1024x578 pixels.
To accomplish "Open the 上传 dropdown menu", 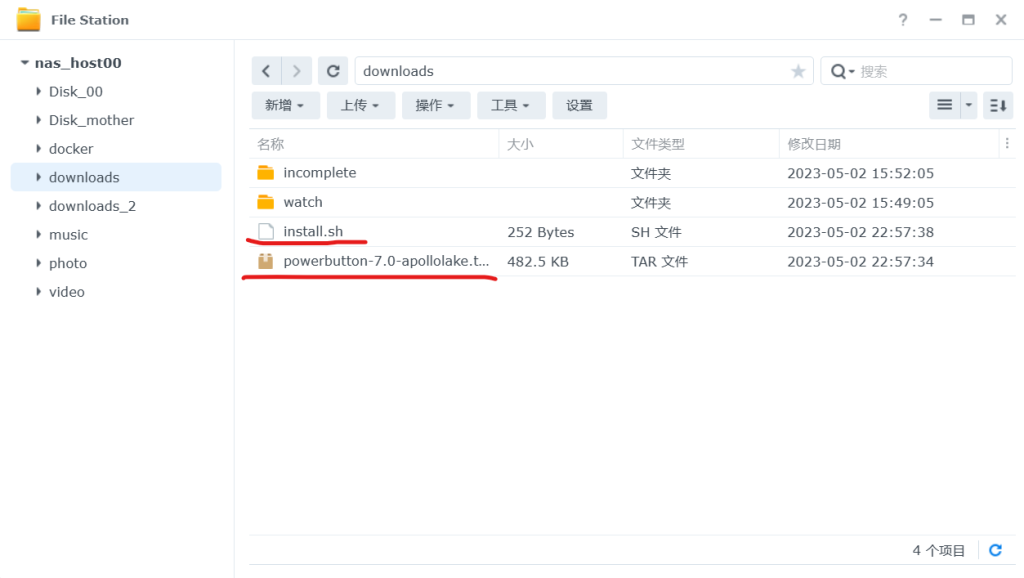I will 360,105.
